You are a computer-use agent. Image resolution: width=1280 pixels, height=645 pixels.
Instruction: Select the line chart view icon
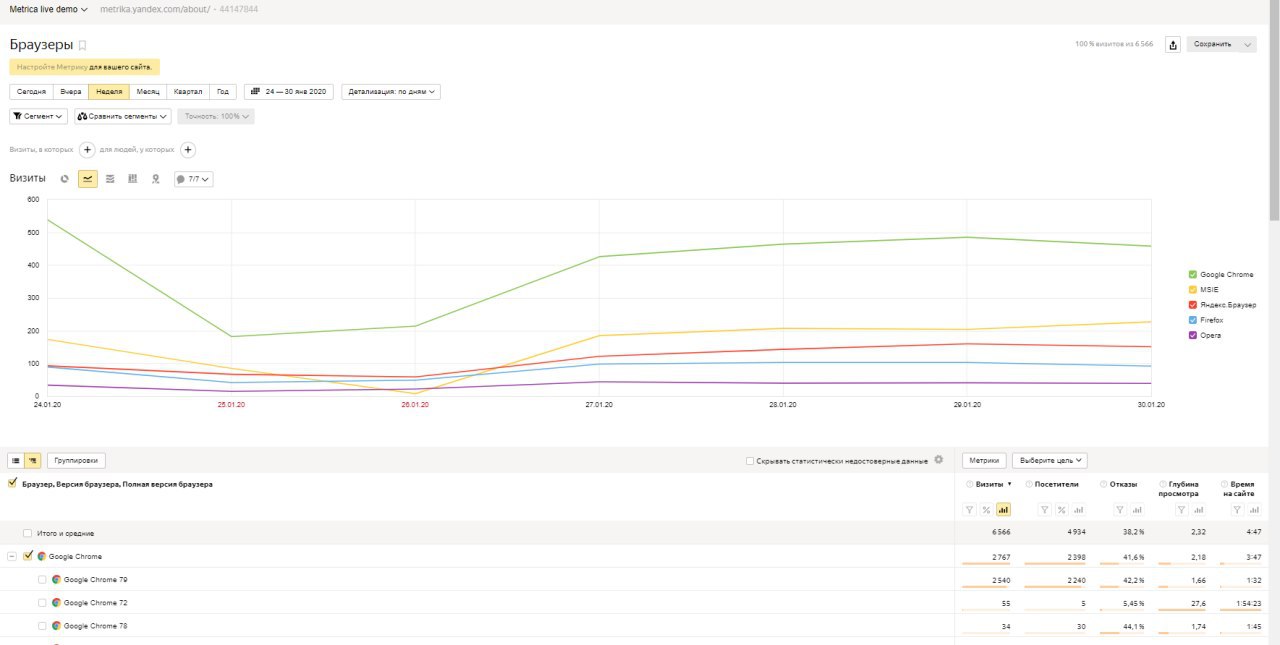88,179
